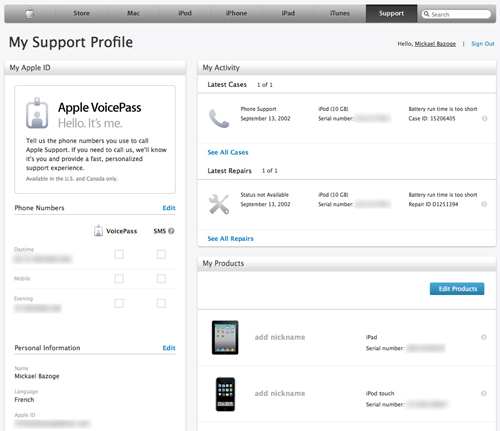
Task: Click the search magnifier icon
Action: (426, 14)
